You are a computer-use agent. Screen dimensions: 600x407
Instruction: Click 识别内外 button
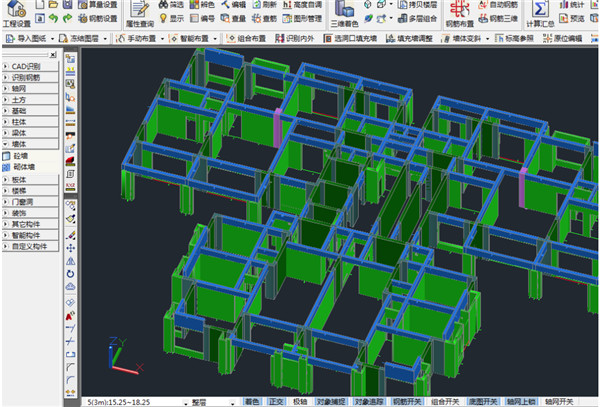point(295,38)
